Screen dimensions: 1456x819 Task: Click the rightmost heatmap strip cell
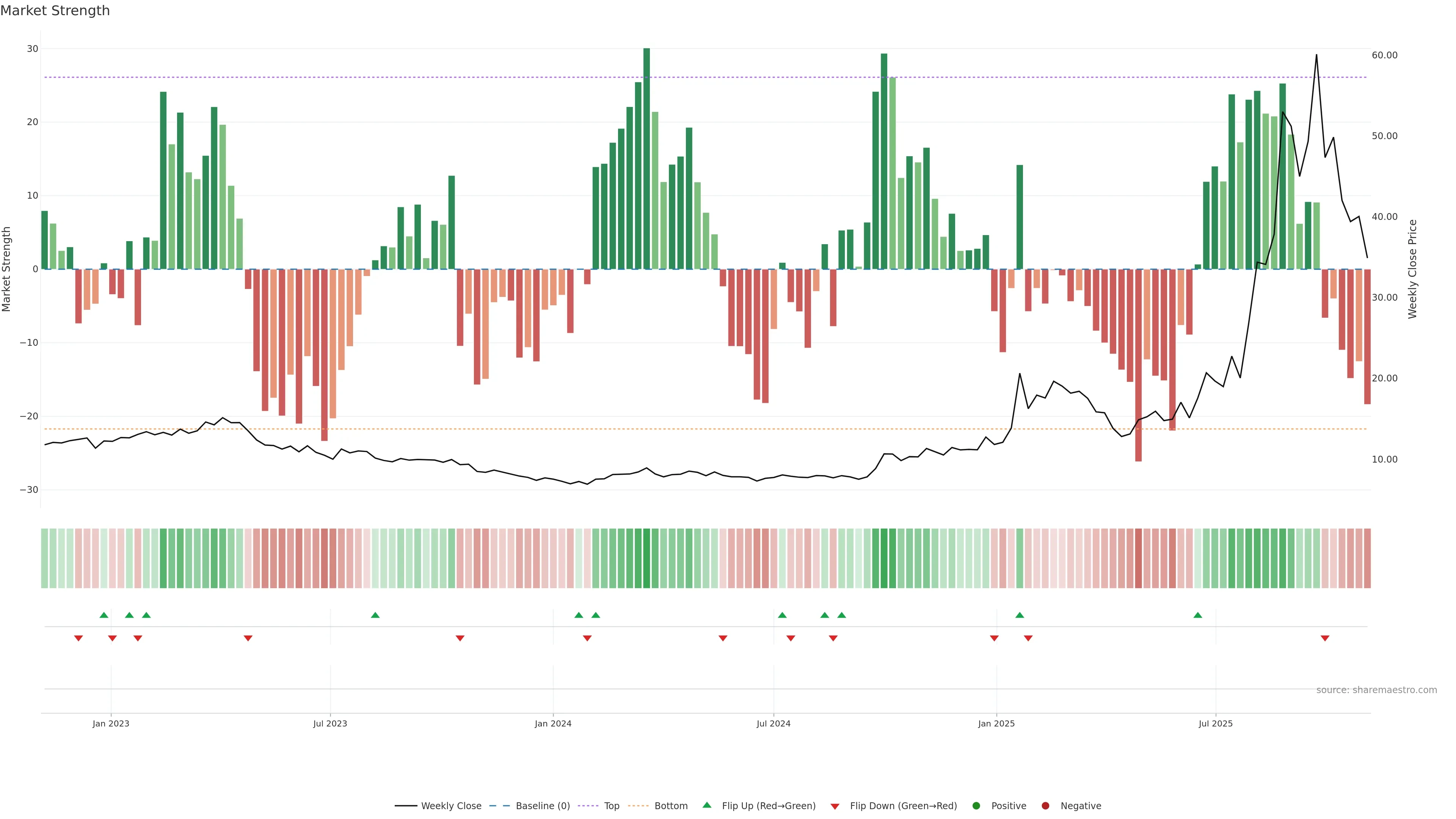click(x=1367, y=559)
